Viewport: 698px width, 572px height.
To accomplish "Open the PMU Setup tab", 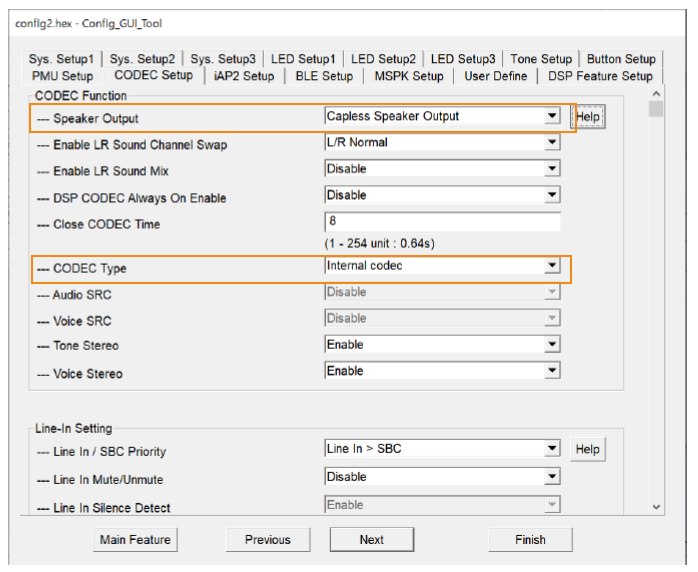I will coord(62,76).
